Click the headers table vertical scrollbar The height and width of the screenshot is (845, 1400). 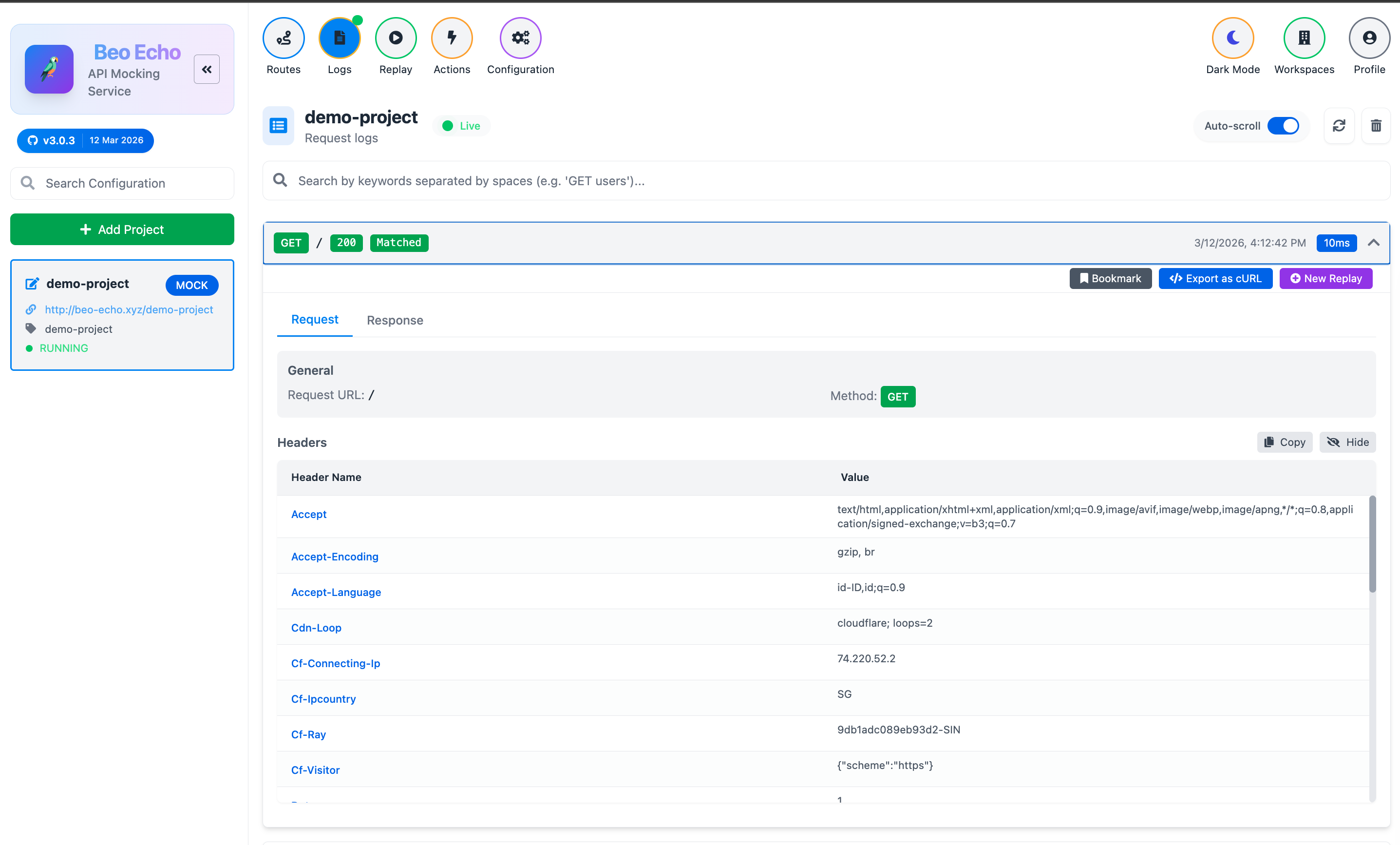[x=1372, y=544]
